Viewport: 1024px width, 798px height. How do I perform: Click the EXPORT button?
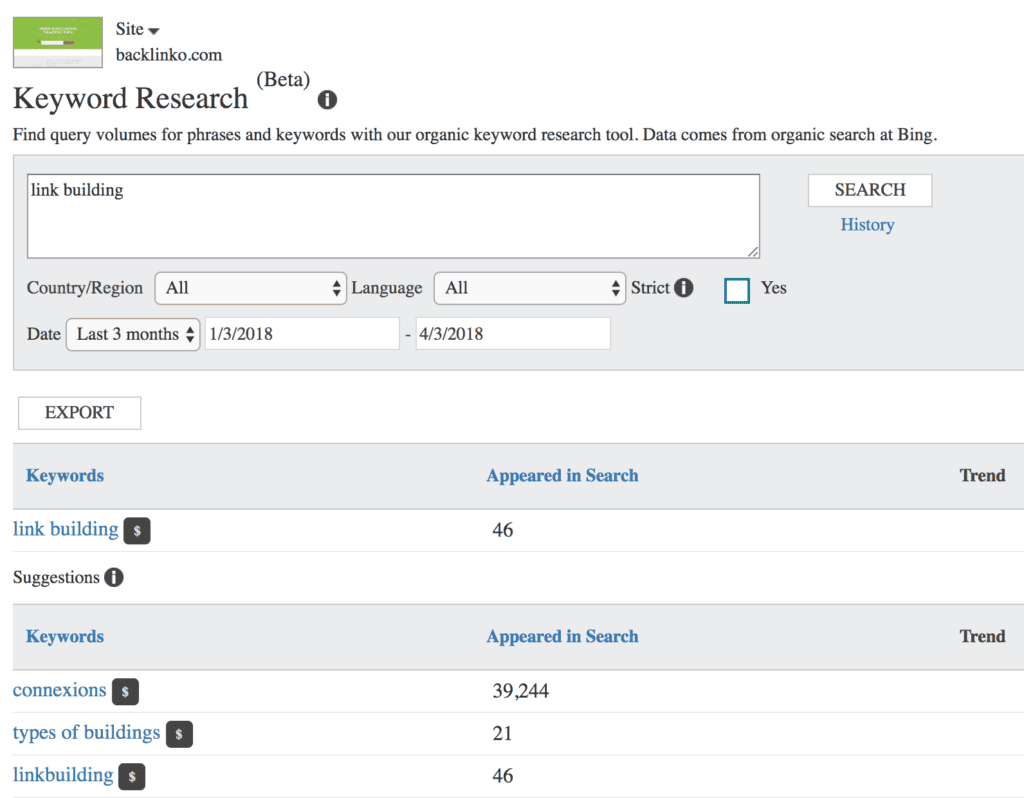click(79, 413)
